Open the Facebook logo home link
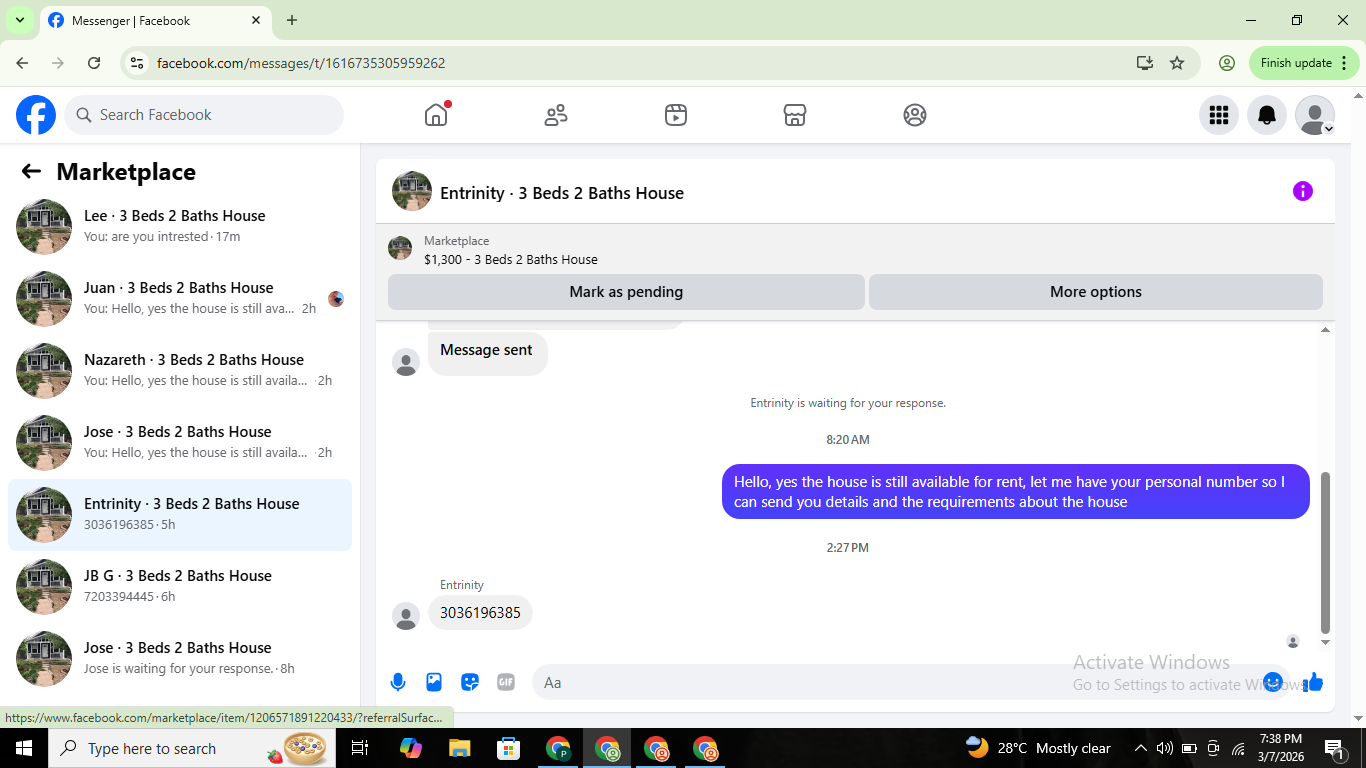 (36, 115)
